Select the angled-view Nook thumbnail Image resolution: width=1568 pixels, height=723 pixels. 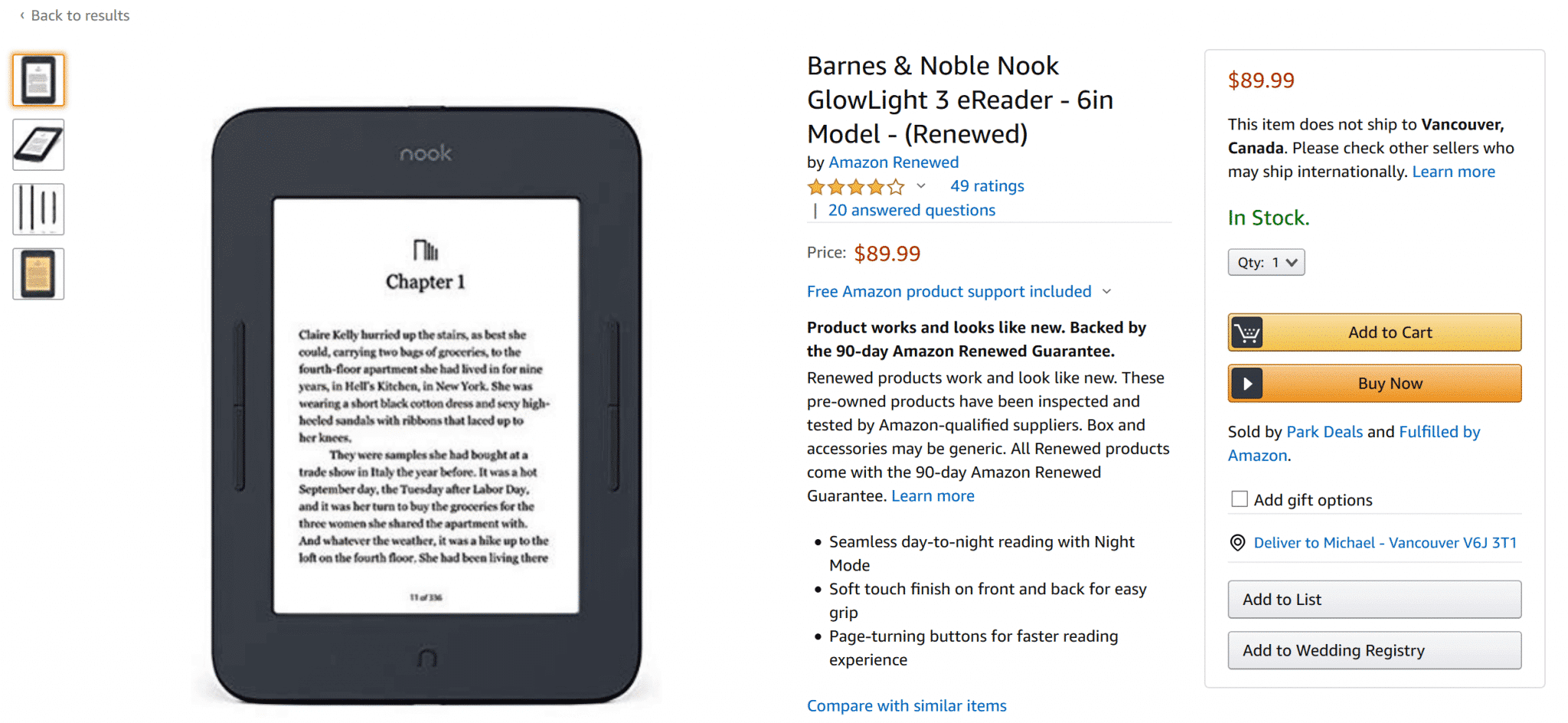[38, 145]
